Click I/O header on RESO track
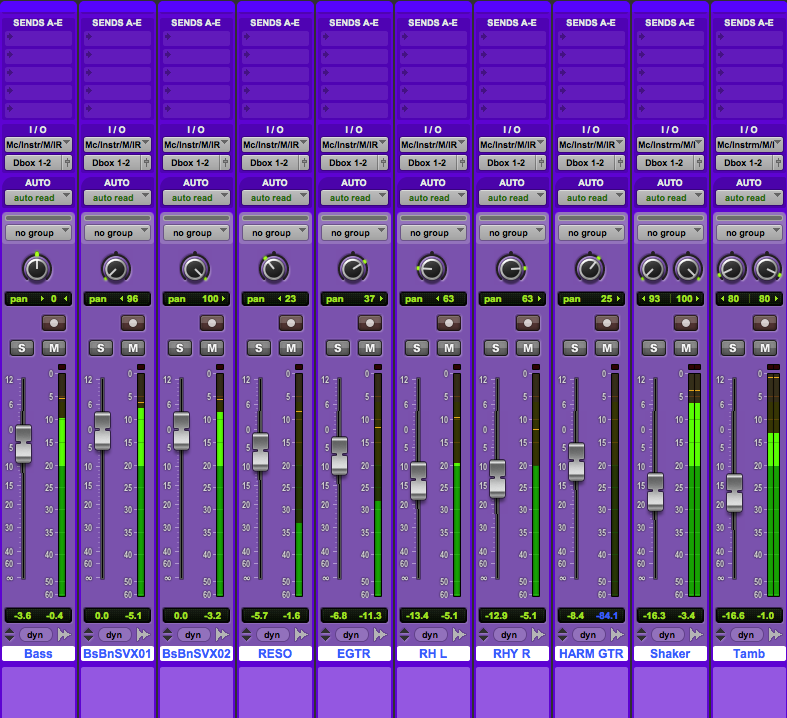This screenshot has height=718, width=787. (275, 129)
